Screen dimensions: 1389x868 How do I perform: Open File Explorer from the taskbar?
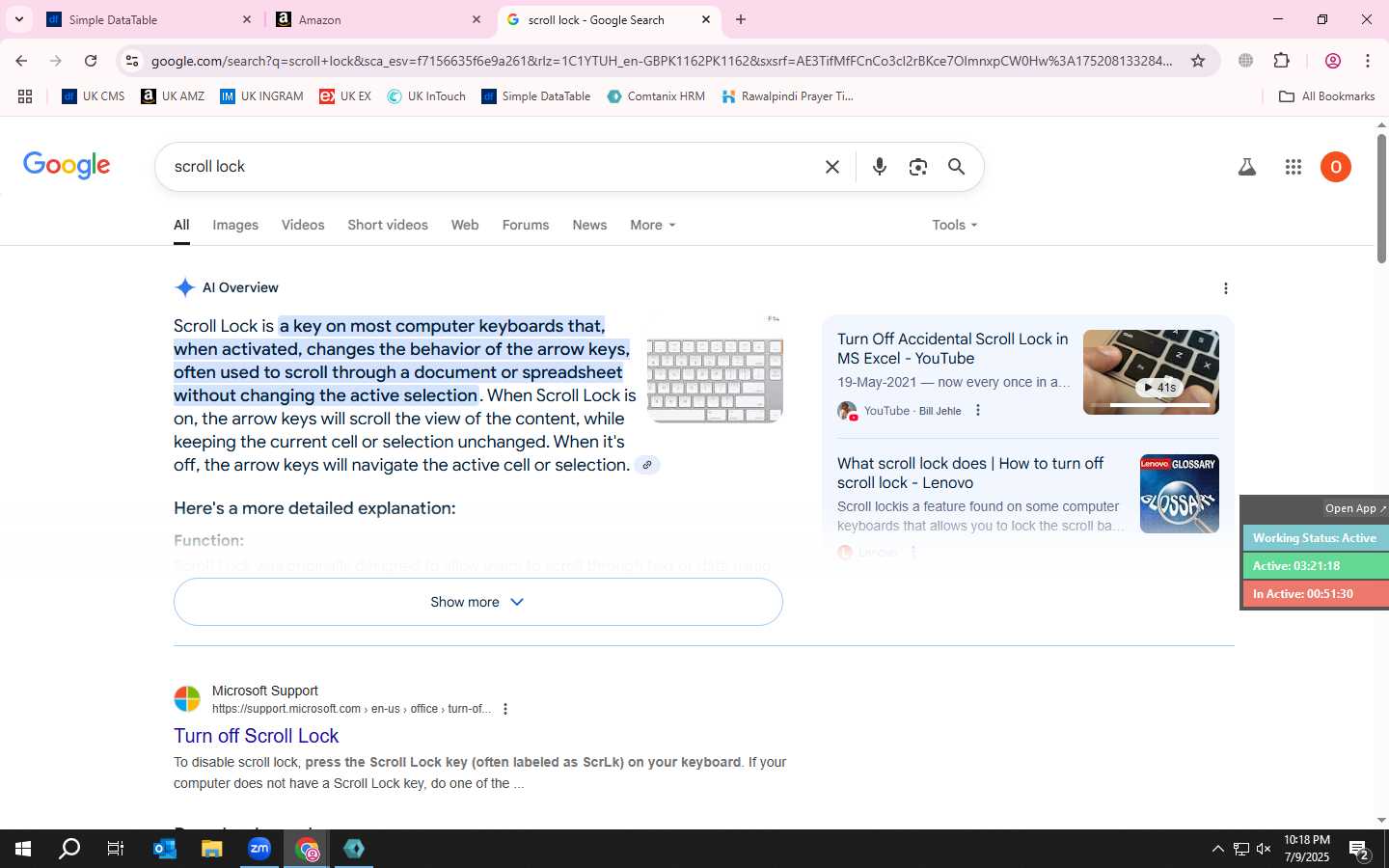pyautogui.click(x=212, y=849)
